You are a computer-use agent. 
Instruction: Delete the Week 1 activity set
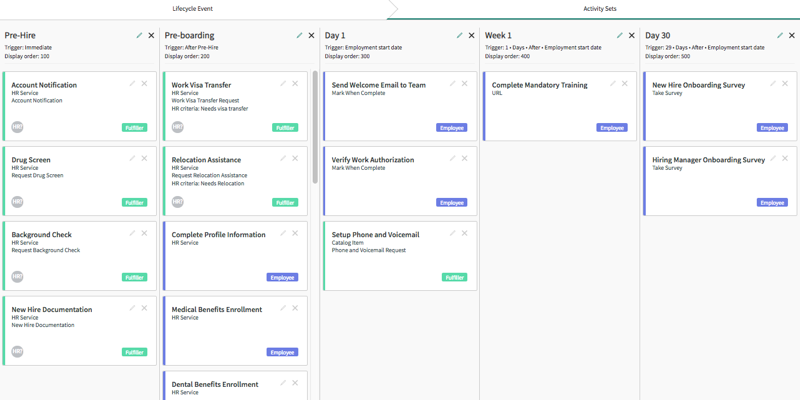pos(632,35)
